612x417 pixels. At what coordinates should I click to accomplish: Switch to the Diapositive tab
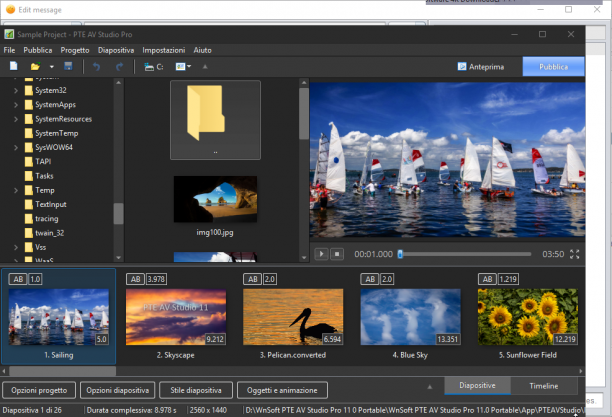pos(477,386)
